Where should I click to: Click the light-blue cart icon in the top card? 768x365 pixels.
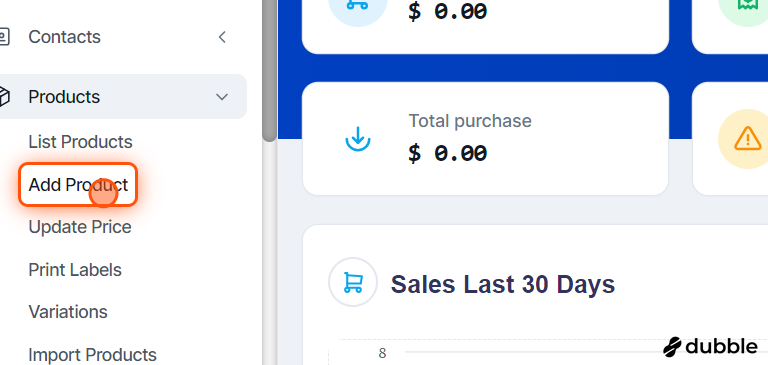click(358, 5)
